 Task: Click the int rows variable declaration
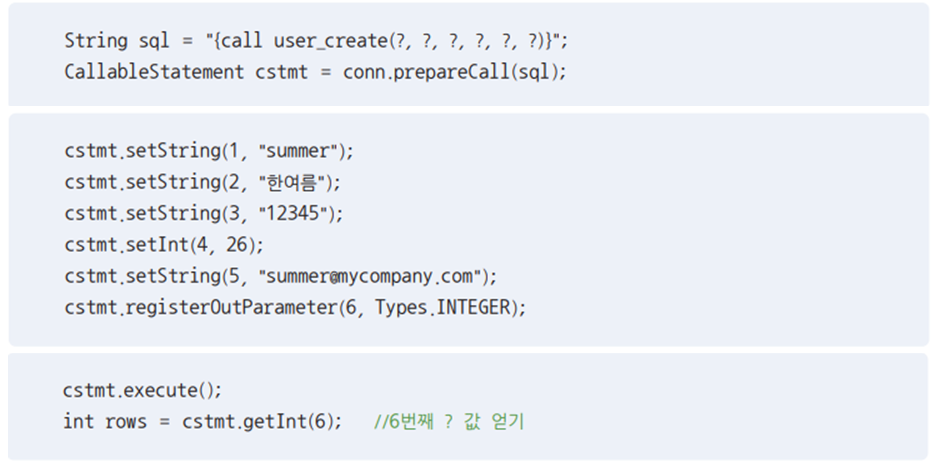point(104,421)
